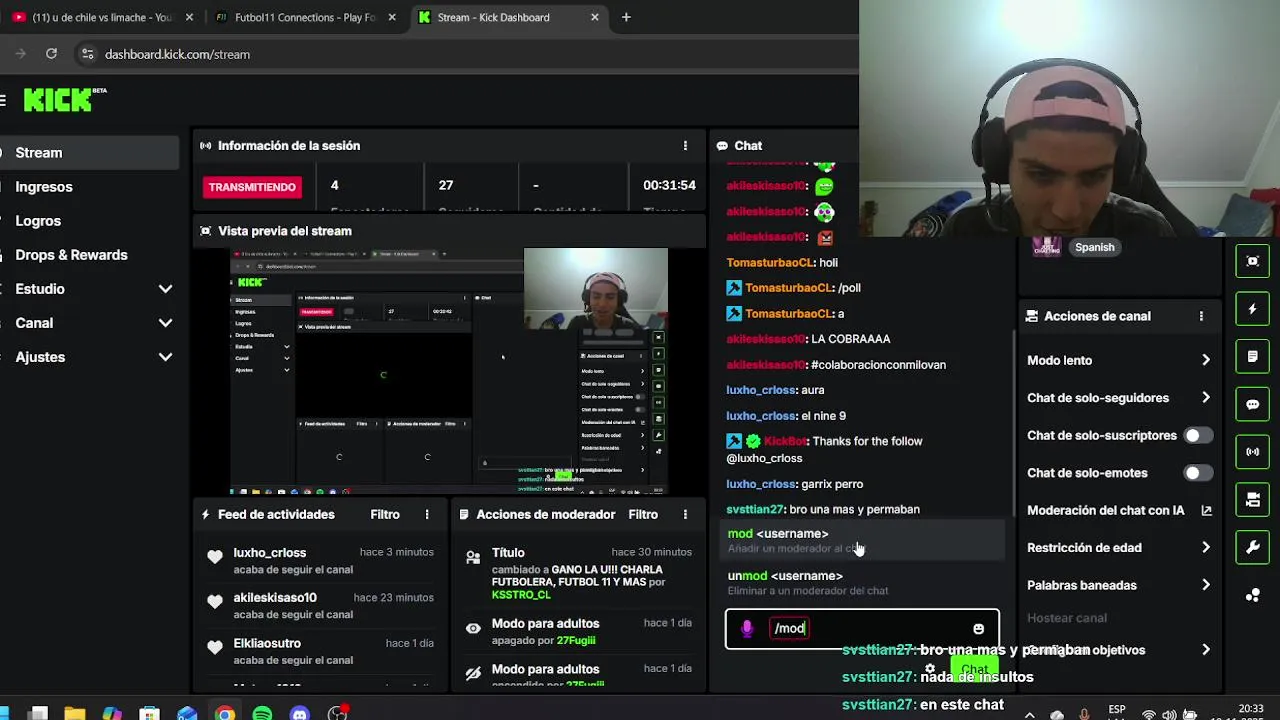This screenshot has height=720, width=1280.
Task: Click the KSSTRO_CL username link
Action: point(521,595)
